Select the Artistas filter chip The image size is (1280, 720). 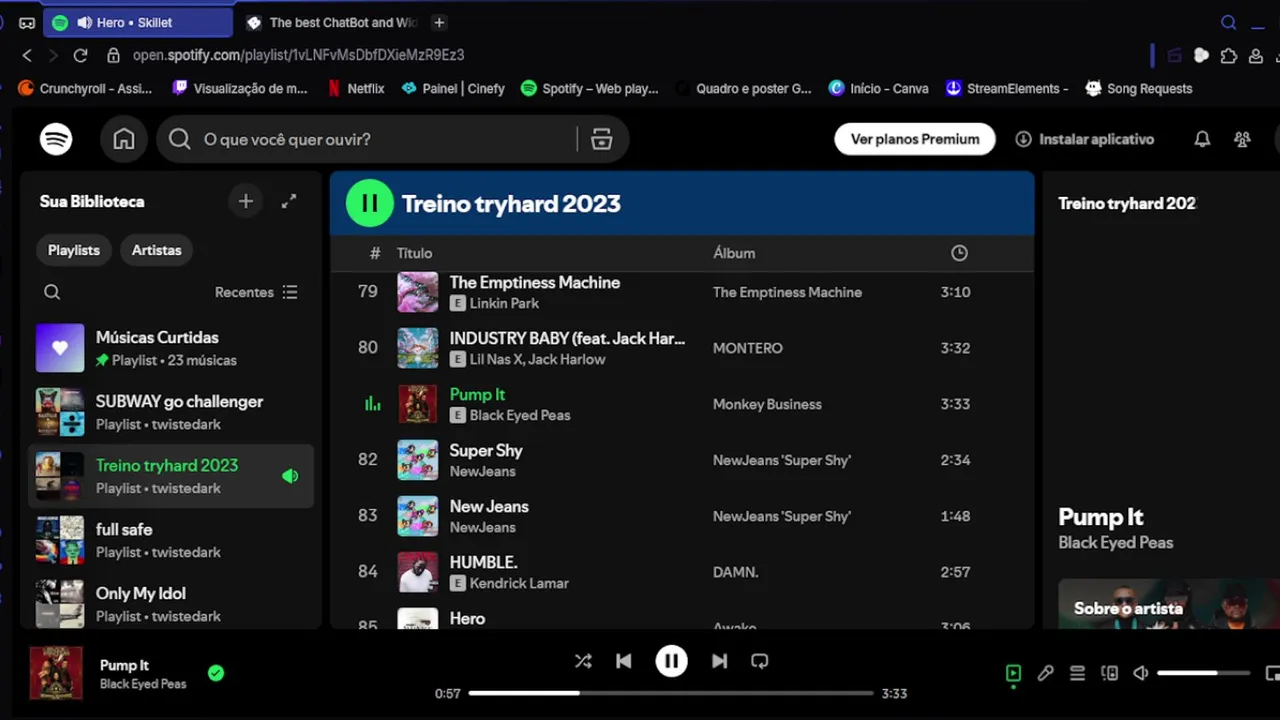click(157, 250)
